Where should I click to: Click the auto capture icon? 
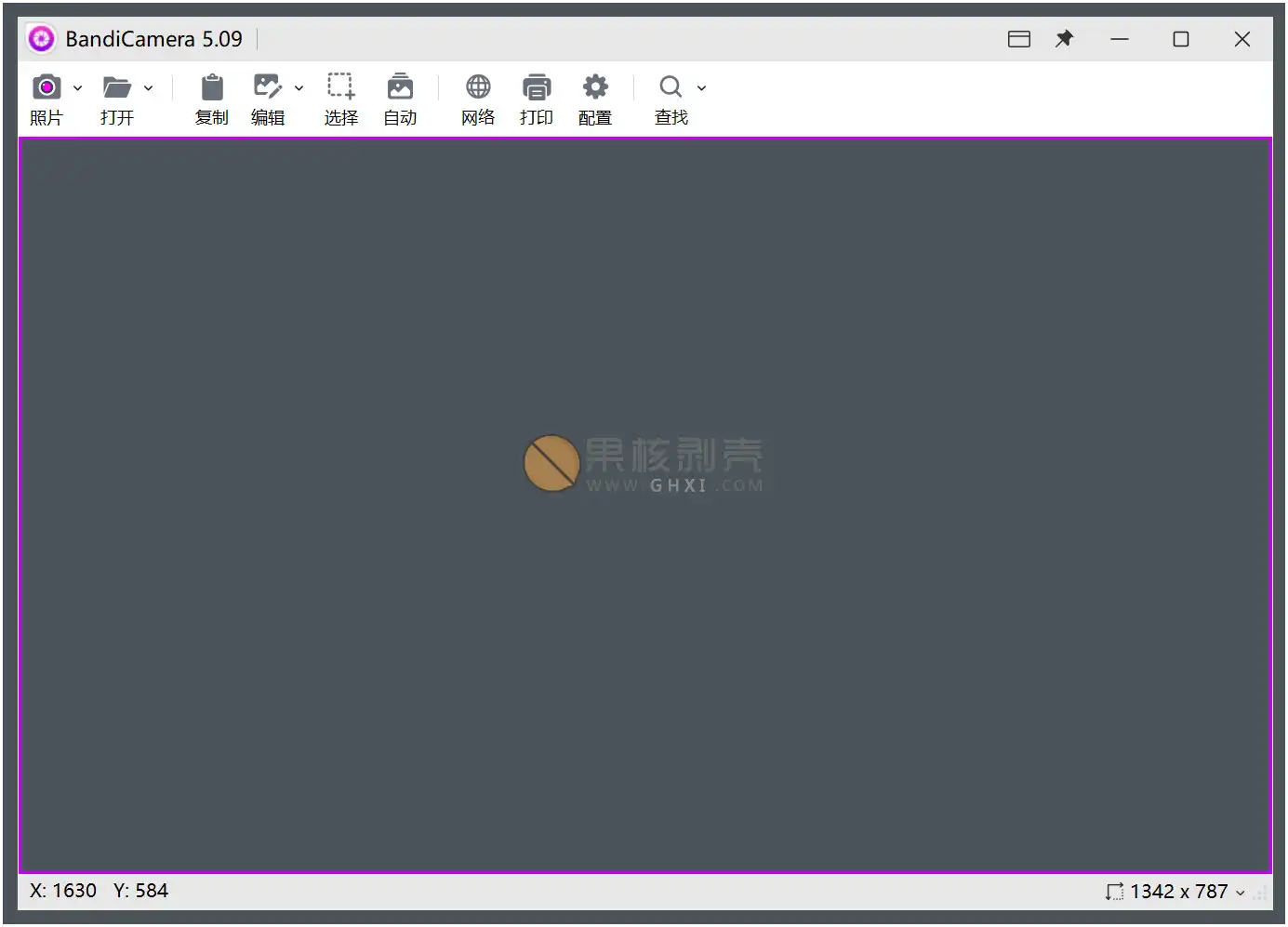click(400, 87)
